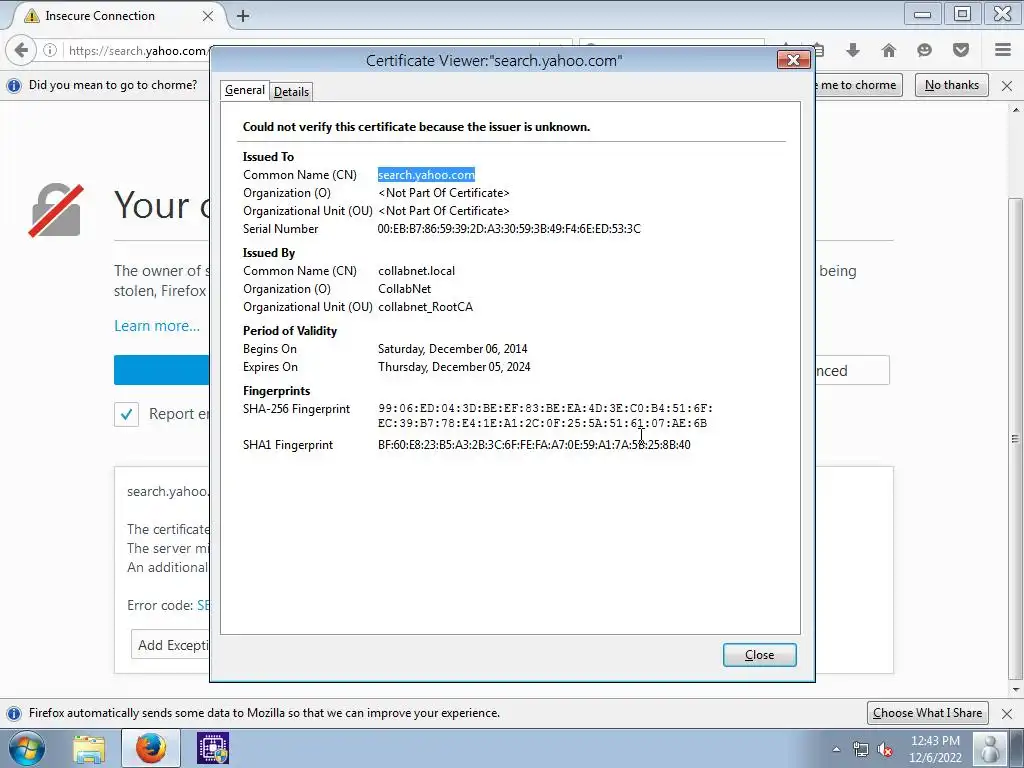Click the blue button on the error page
The image size is (1024, 768).
[161, 370]
